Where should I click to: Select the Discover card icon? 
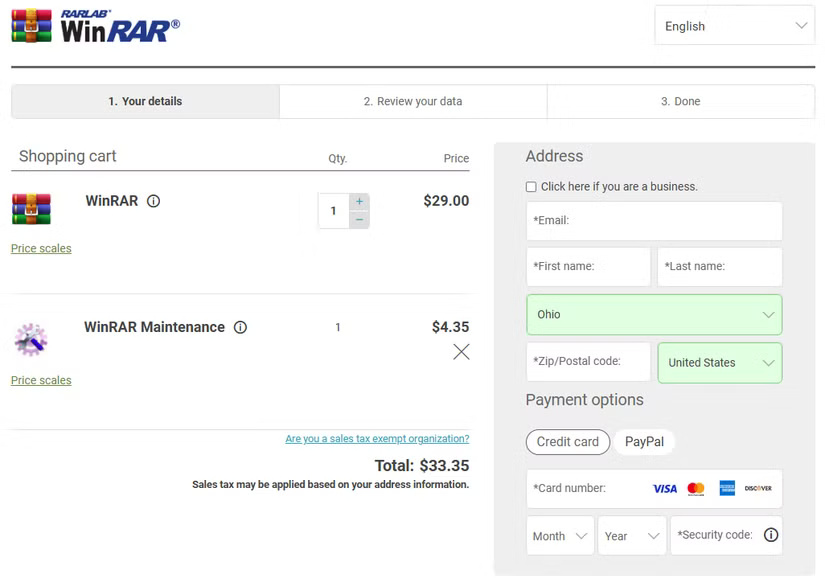757,488
